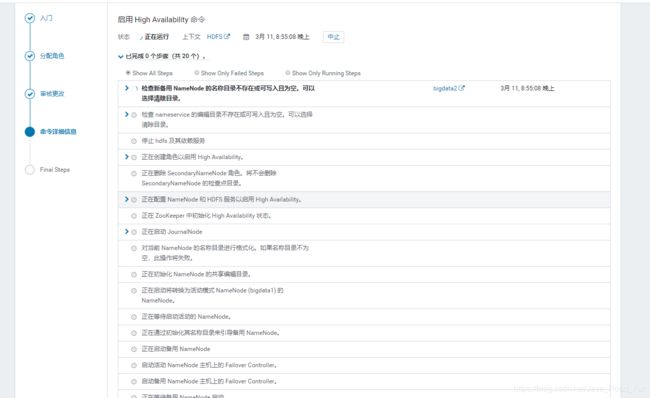Click the 正在启动备用 NameNode step text
Viewport: 650px width, 398px height.
click(x=176, y=349)
